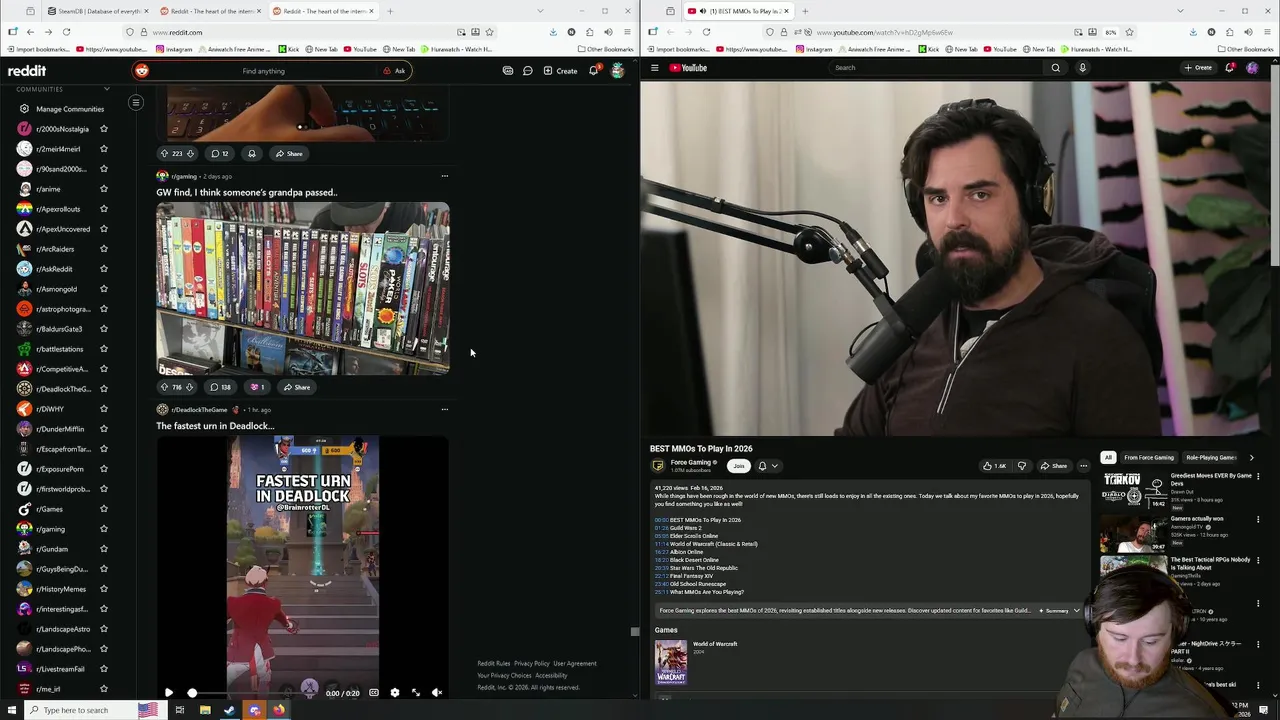Screen dimensions: 1280x720
Task: Open Reddit chat icon in header
Action: point(527,71)
